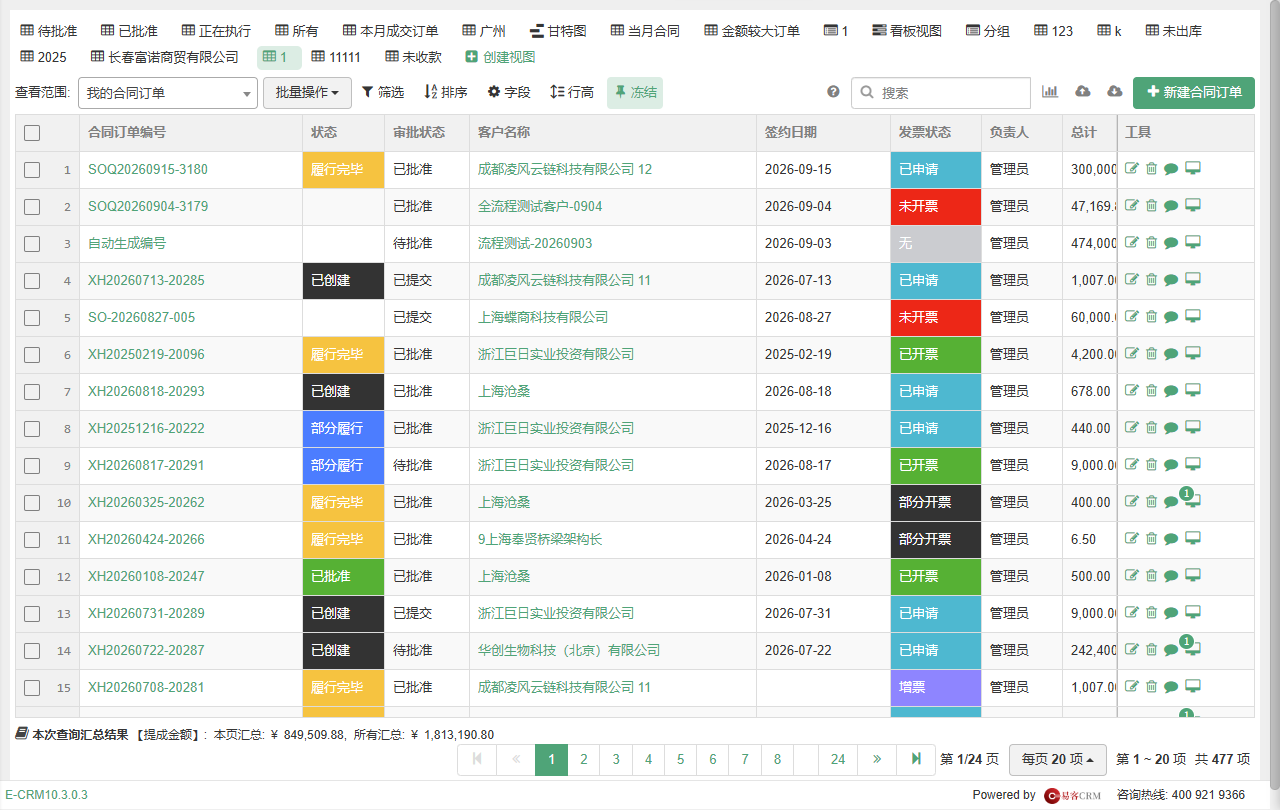Open the 字段 field settings
1280x810 pixels.
509,93
